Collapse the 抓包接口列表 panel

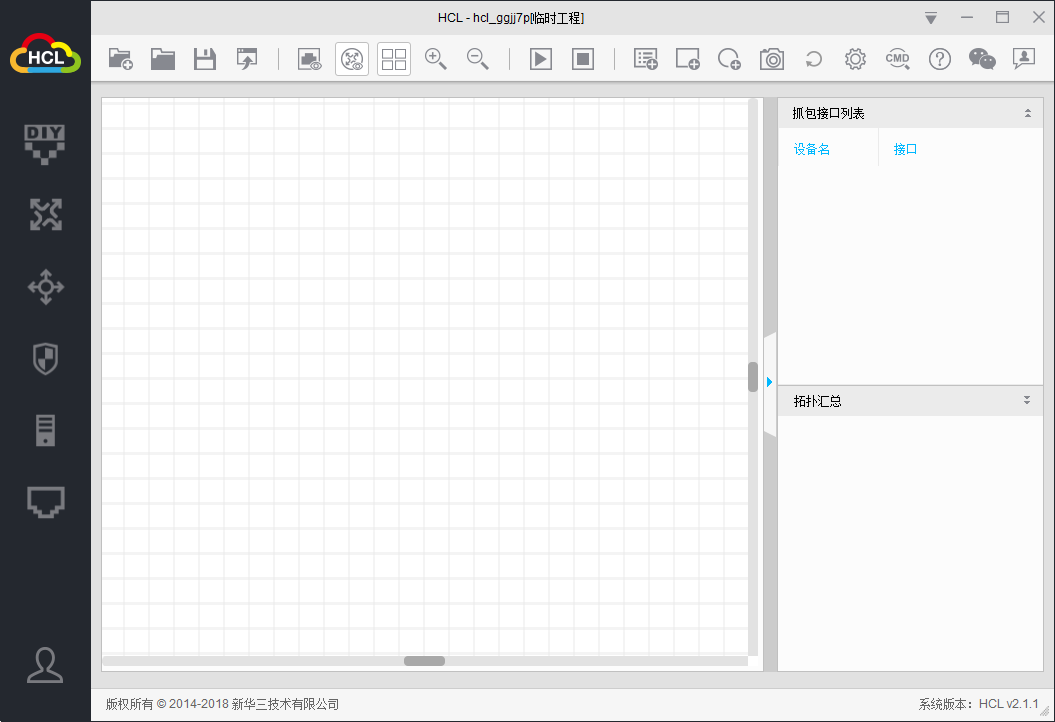pyautogui.click(x=1028, y=112)
